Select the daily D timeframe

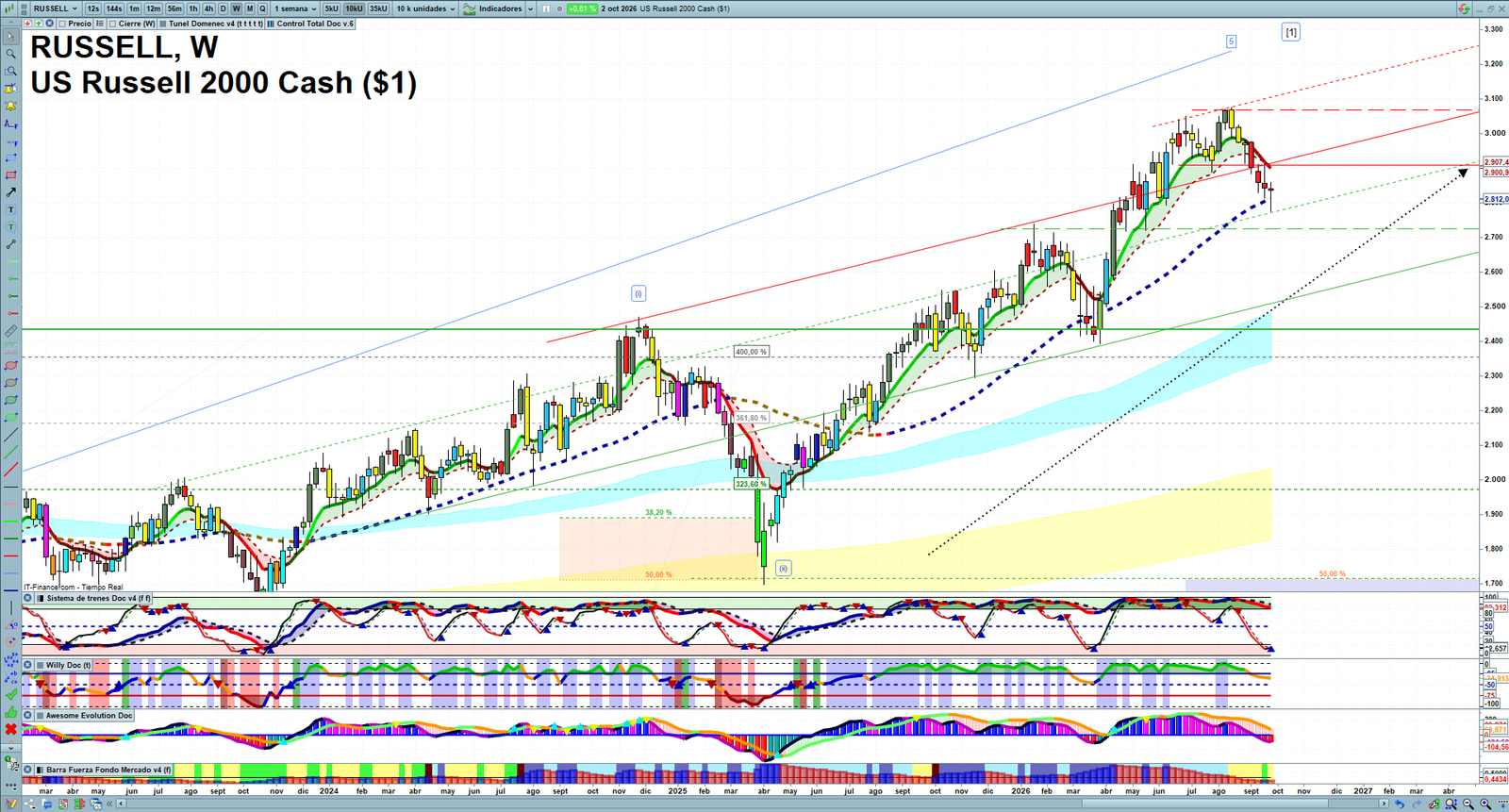click(223, 8)
